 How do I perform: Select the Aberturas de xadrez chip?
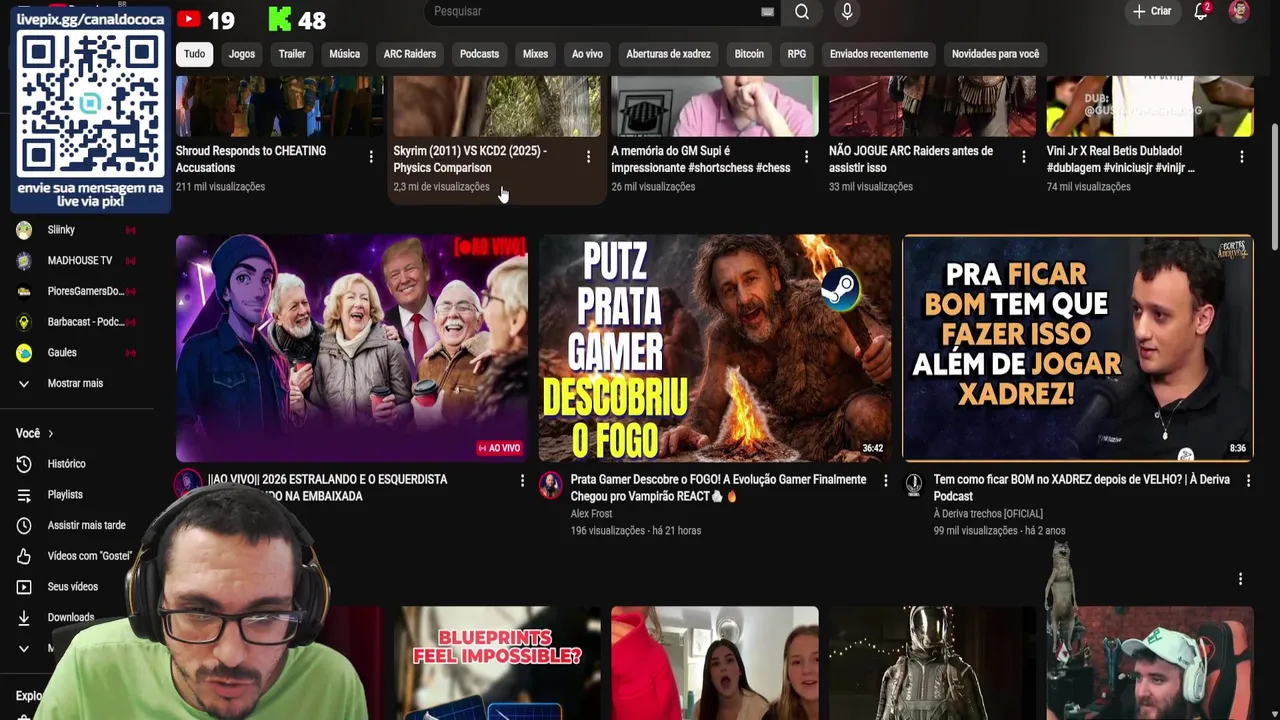point(668,54)
